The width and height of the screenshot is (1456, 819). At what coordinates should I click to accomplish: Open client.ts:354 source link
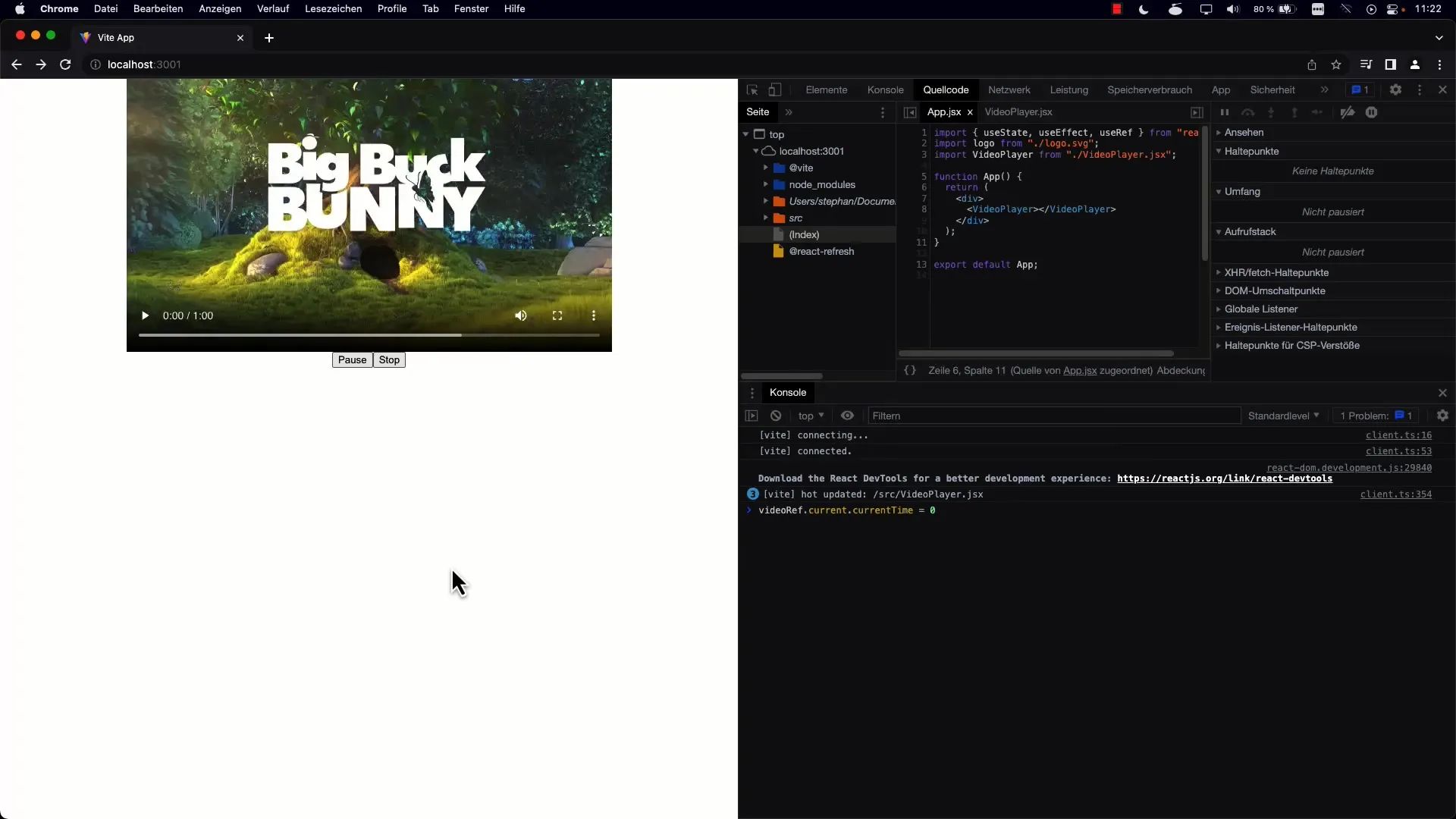(x=1396, y=494)
